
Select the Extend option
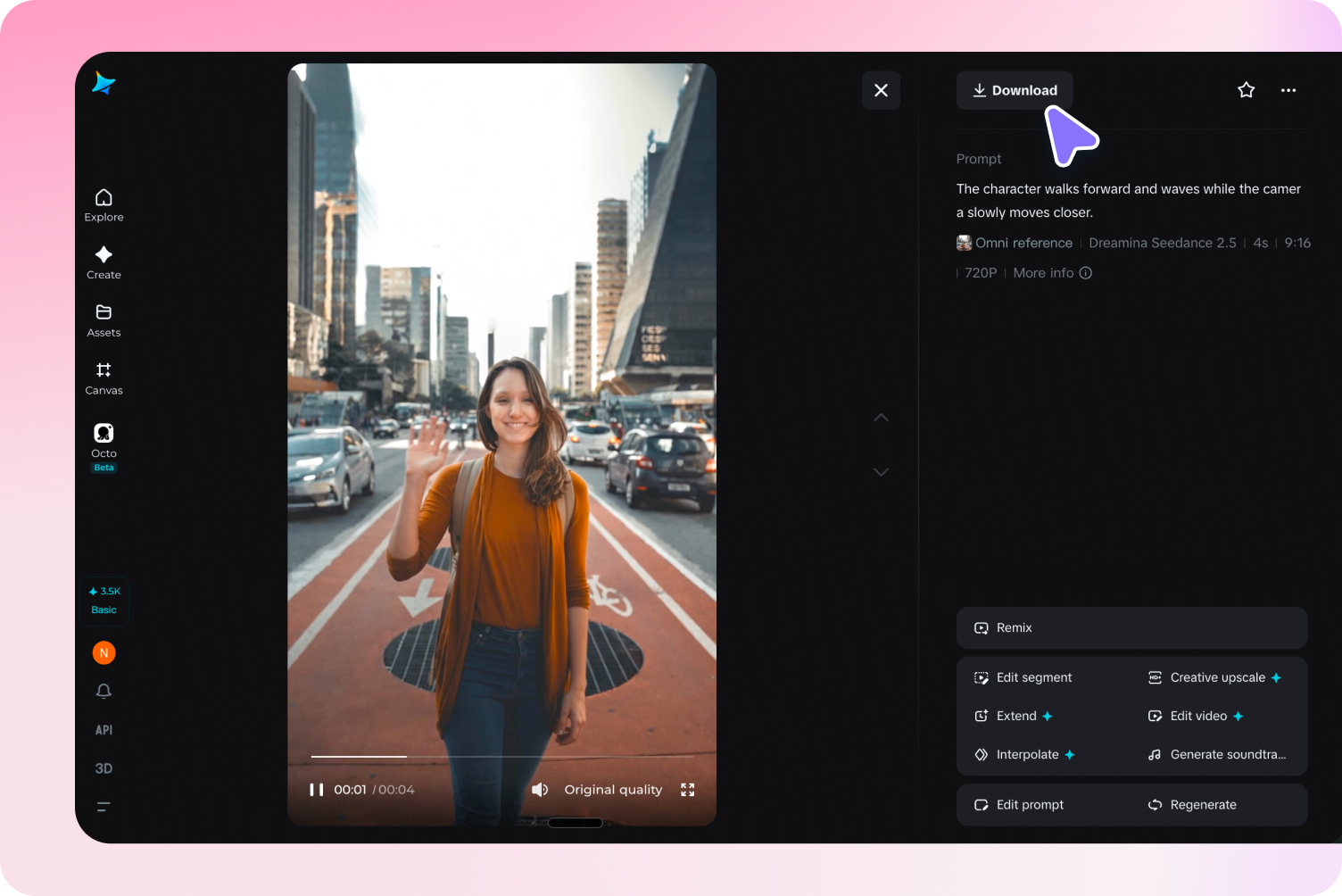[1014, 716]
